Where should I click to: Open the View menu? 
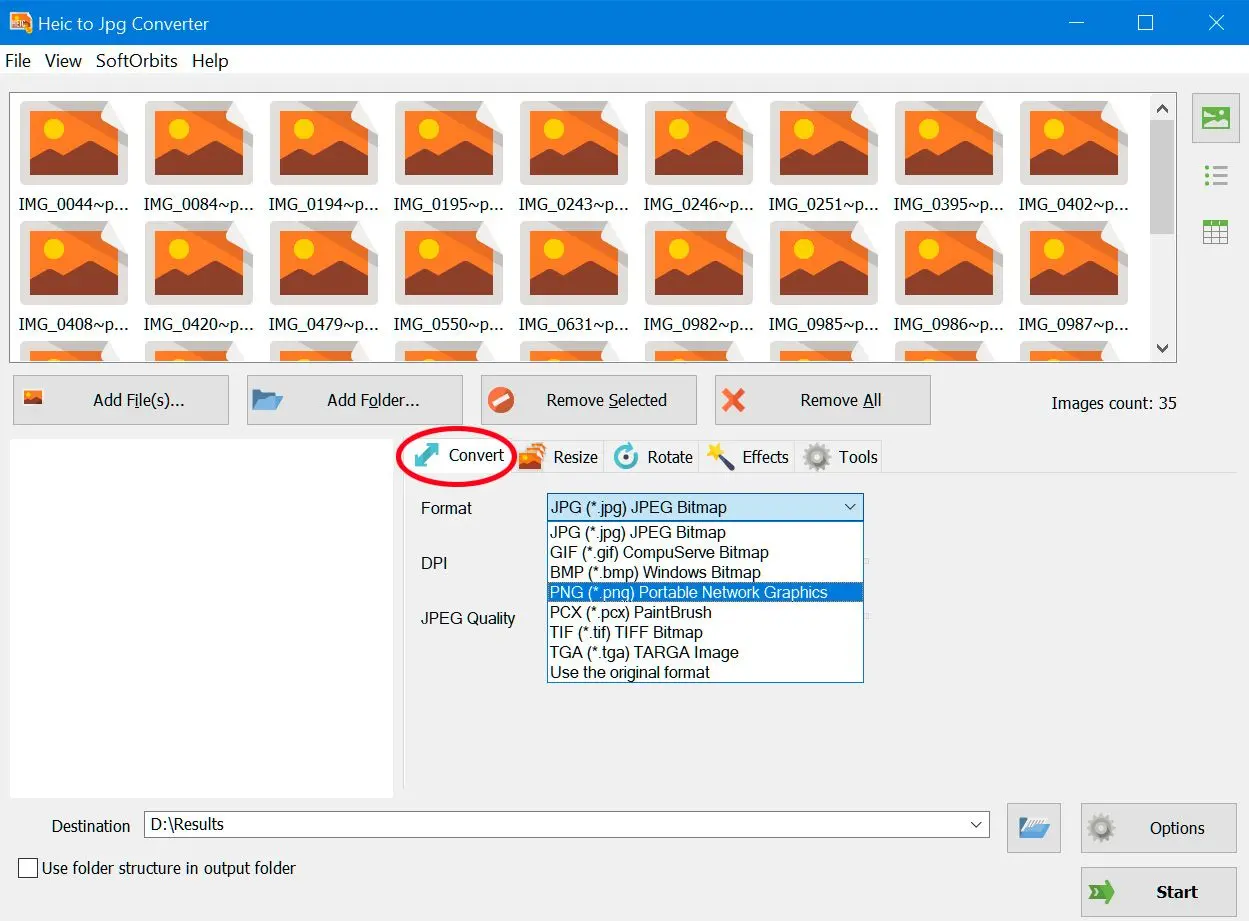63,61
